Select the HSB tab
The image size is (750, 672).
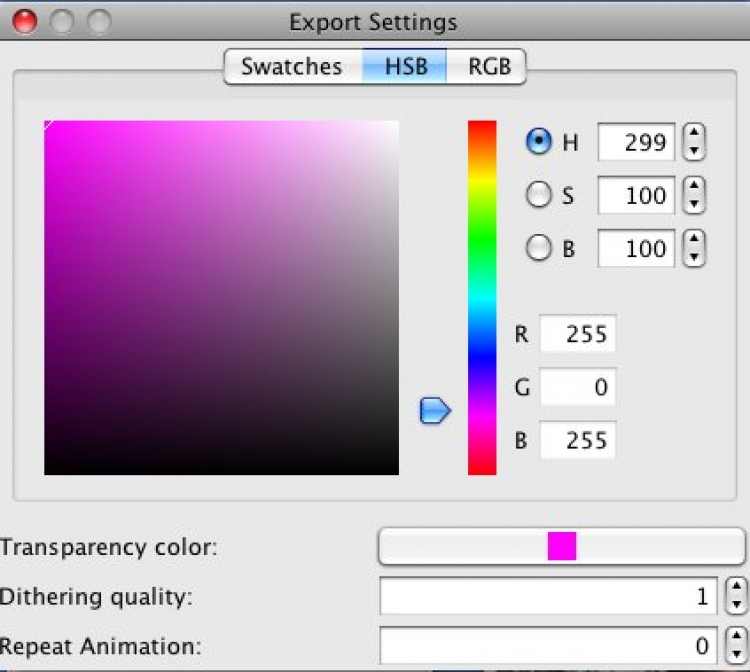(x=403, y=67)
